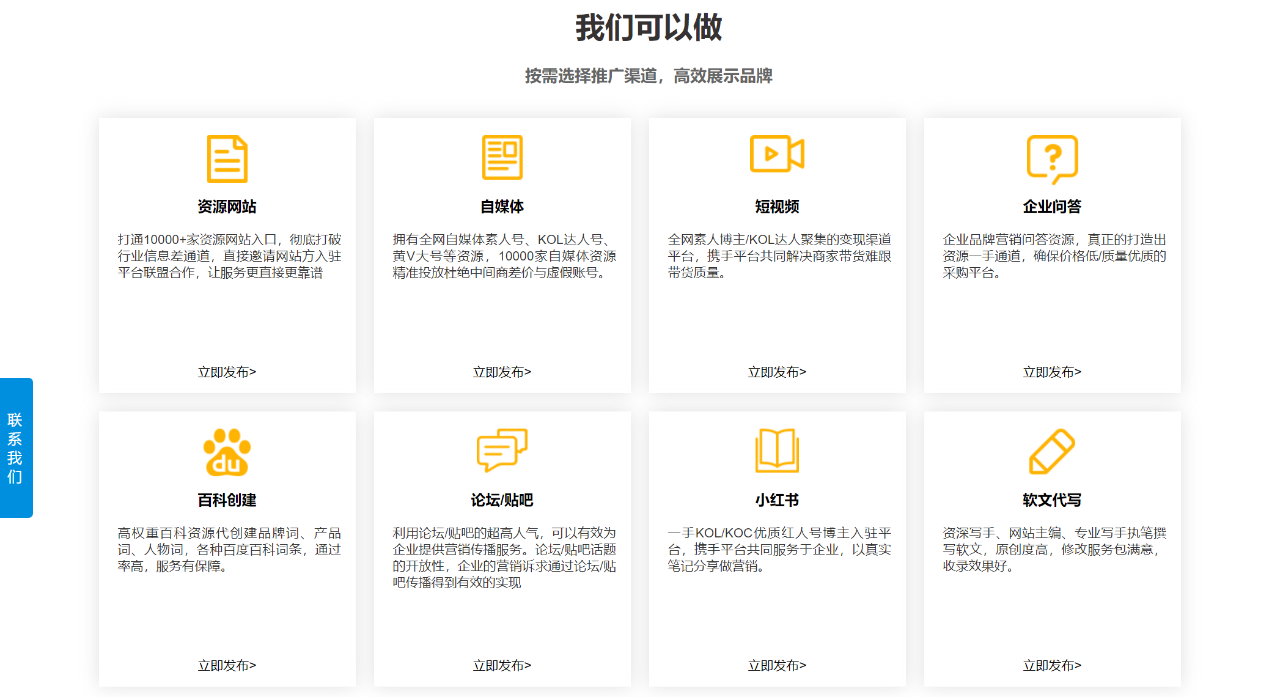
Task: Click the chat bubbles icon for 论坛/贴吧
Action: click(502, 451)
